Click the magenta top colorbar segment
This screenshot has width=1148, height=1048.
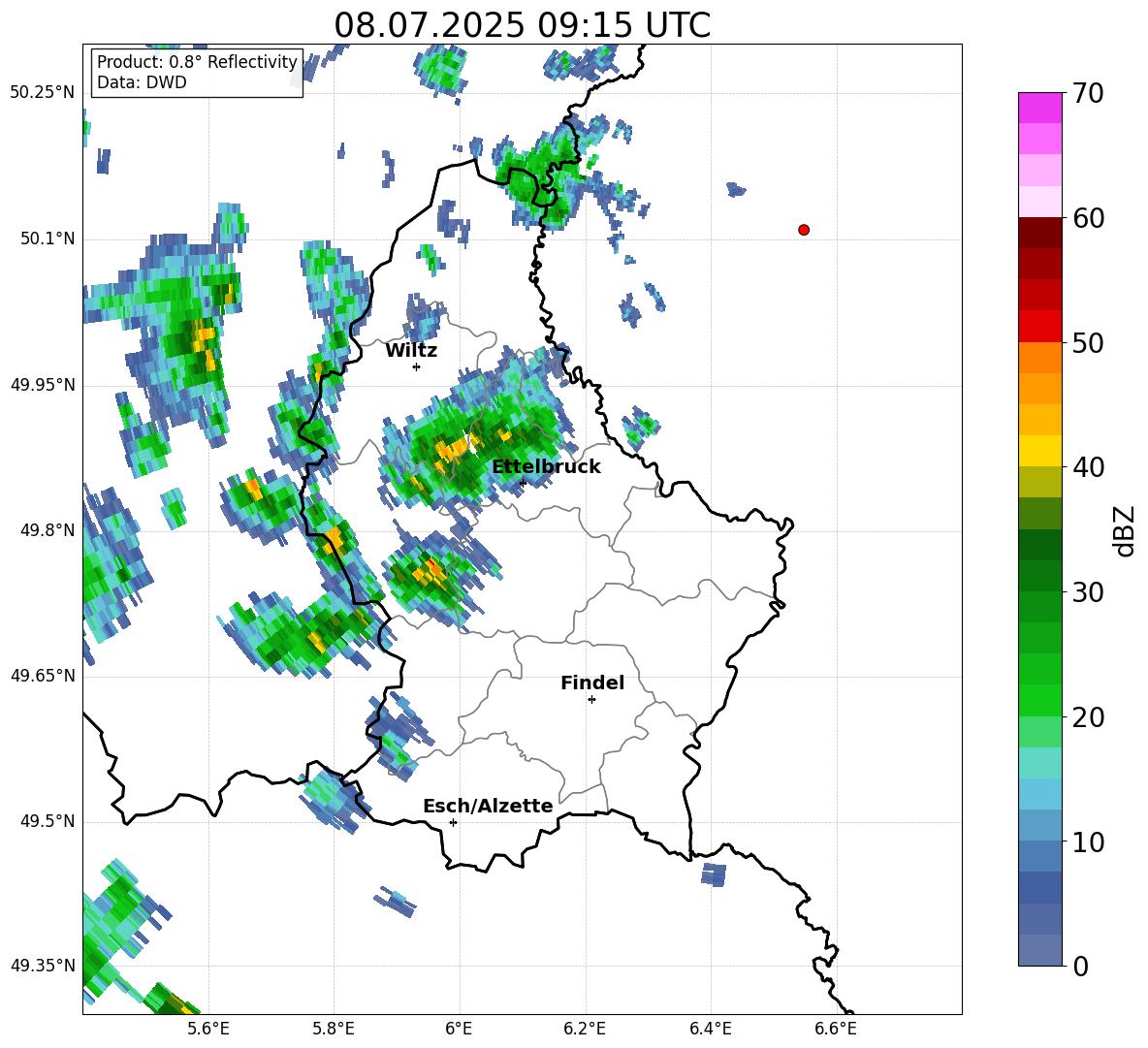coord(1039,108)
